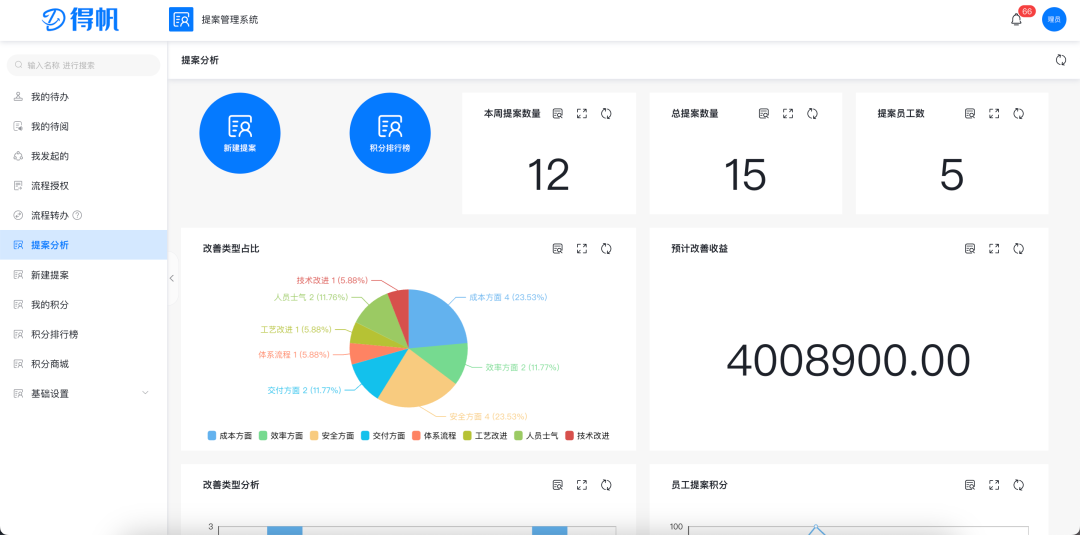
Task: Refresh the 改善类型分析 chart
Action: click(x=606, y=485)
